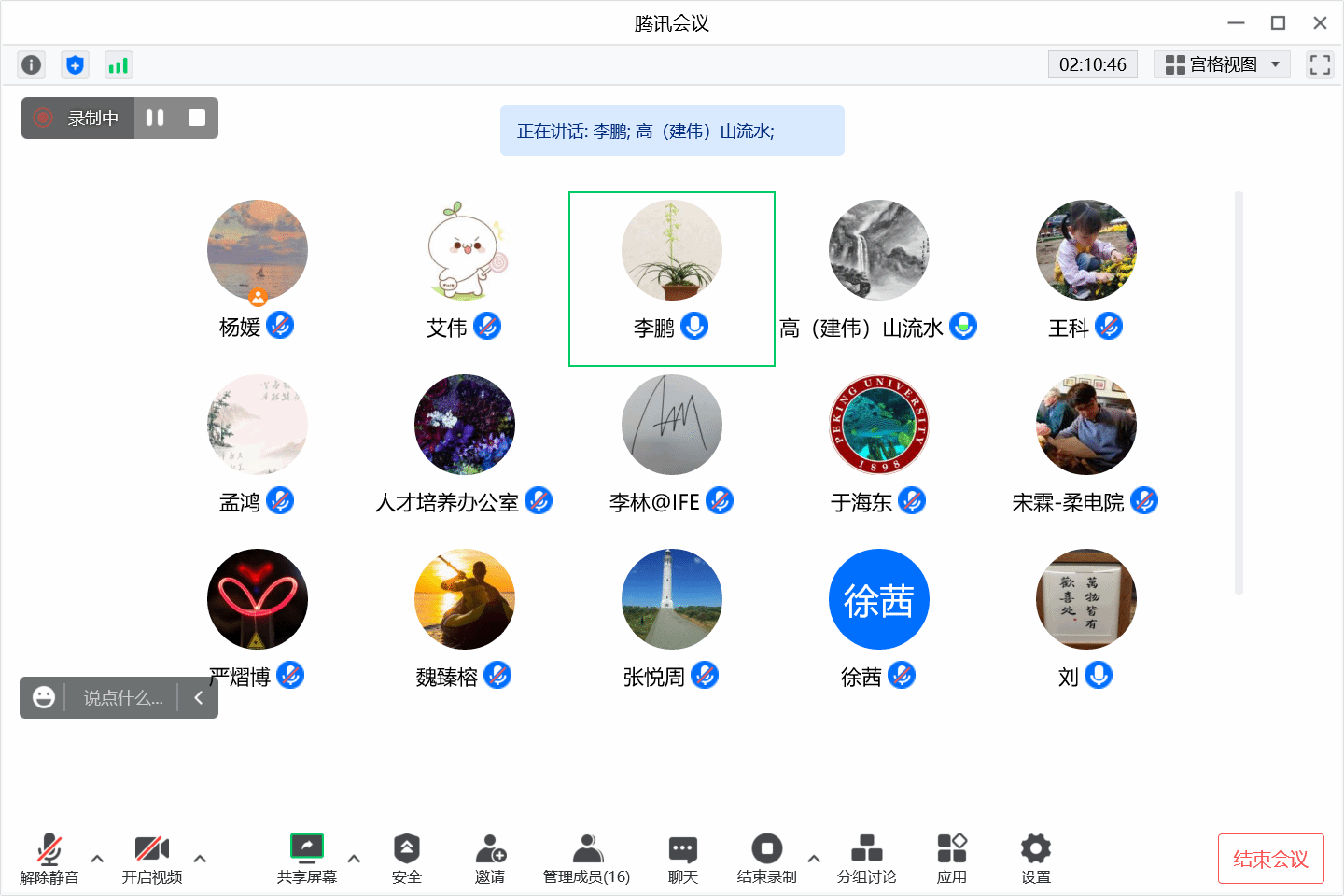
Task: Expand video options arrow beside 开启视频
Action: (200, 859)
